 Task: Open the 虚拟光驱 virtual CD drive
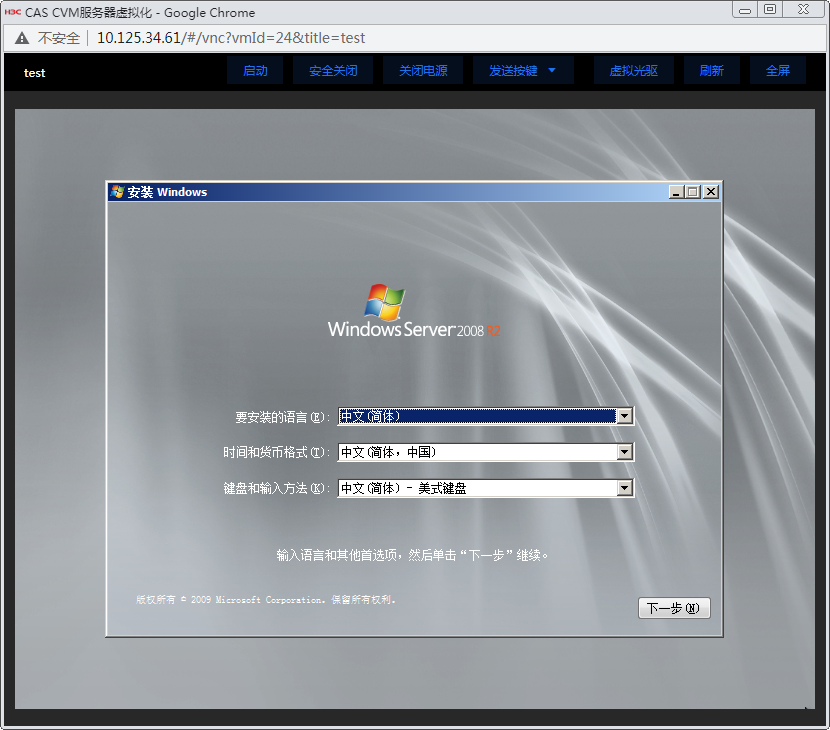633,71
